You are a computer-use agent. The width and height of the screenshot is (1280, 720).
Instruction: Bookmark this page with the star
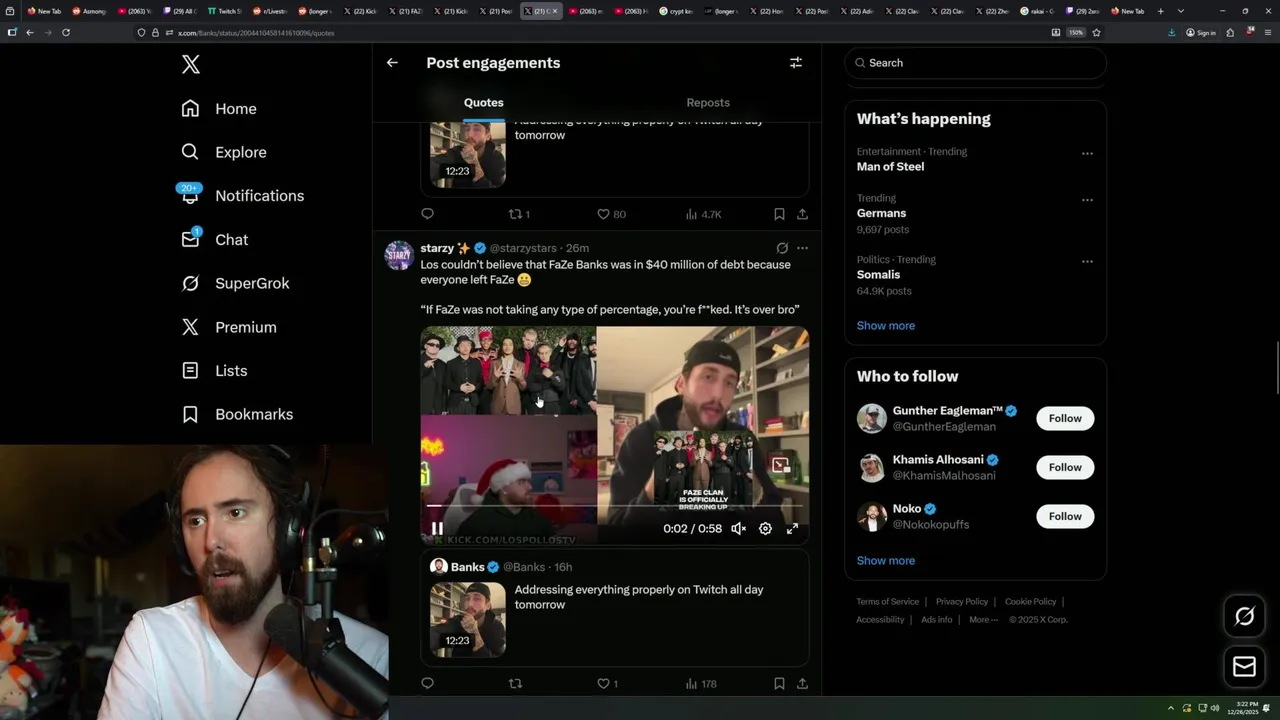pyautogui.click(x=1096, y=32)
